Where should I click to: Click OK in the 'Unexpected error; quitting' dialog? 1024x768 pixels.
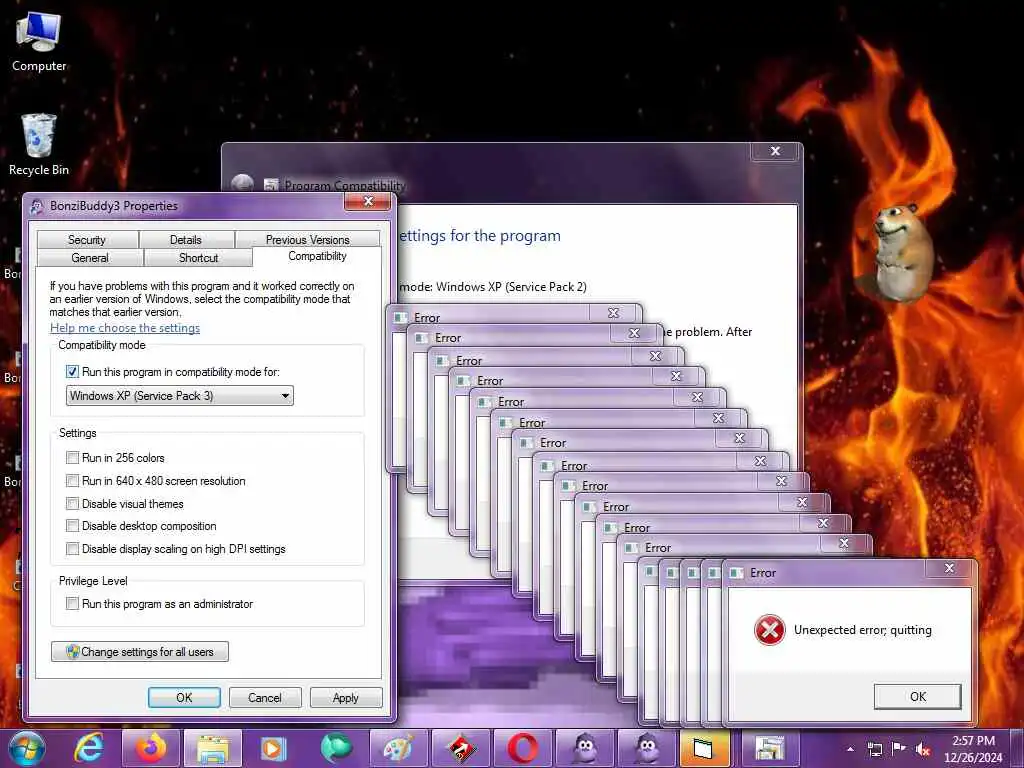pos(918,696)
